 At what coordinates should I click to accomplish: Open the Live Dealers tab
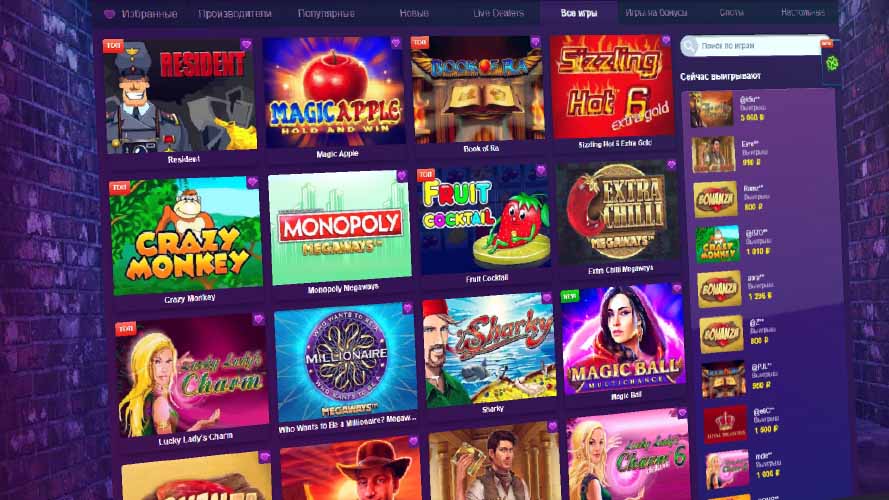[498, 13]
